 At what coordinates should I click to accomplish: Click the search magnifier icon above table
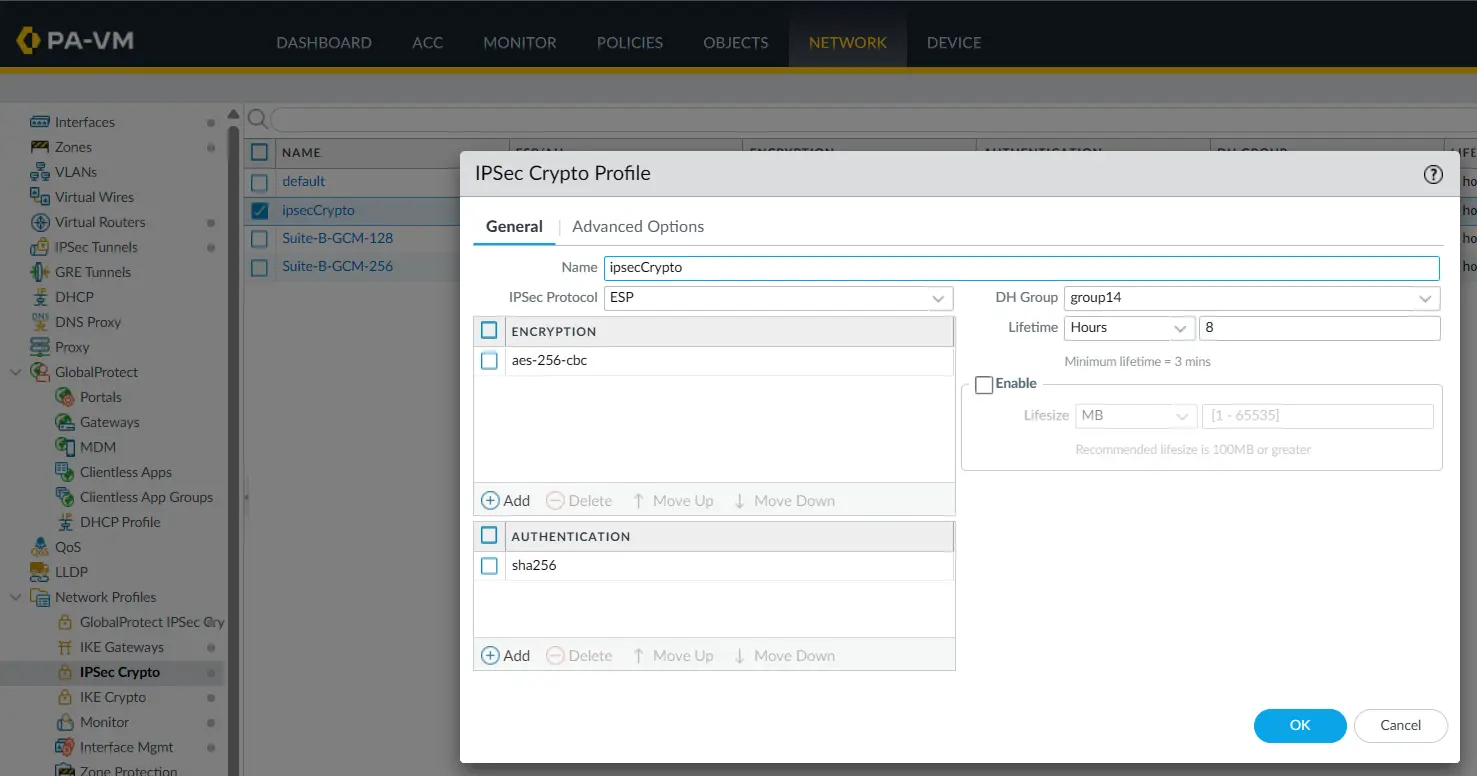[x=257, y=119]
